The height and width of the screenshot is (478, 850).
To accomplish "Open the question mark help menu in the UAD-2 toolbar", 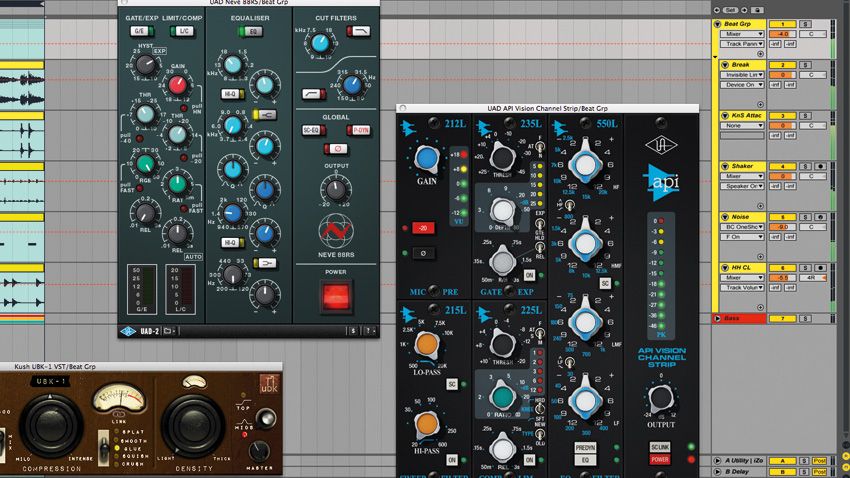I will (369, 331).
